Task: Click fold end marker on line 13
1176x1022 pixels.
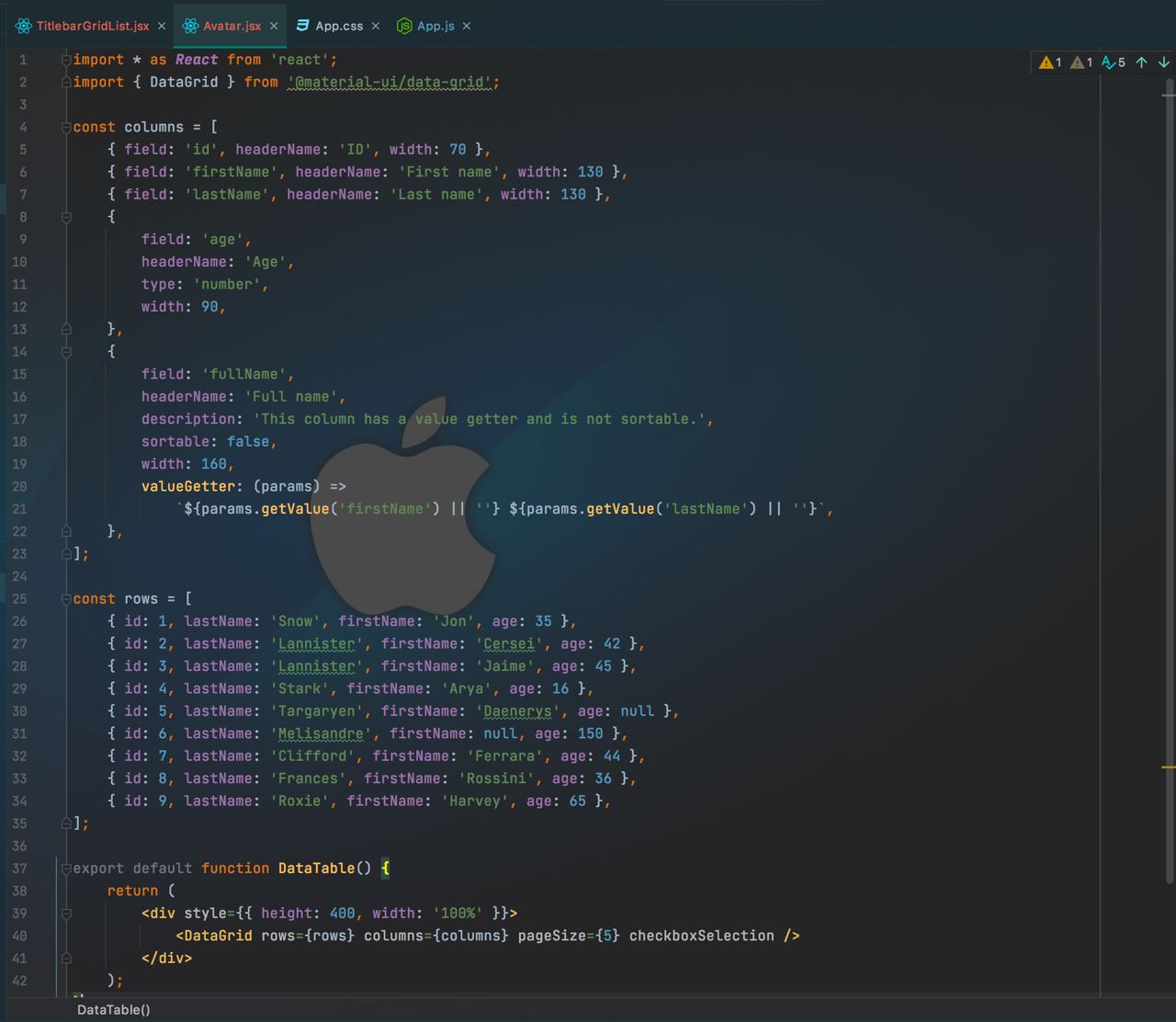Action: (66, 329)
